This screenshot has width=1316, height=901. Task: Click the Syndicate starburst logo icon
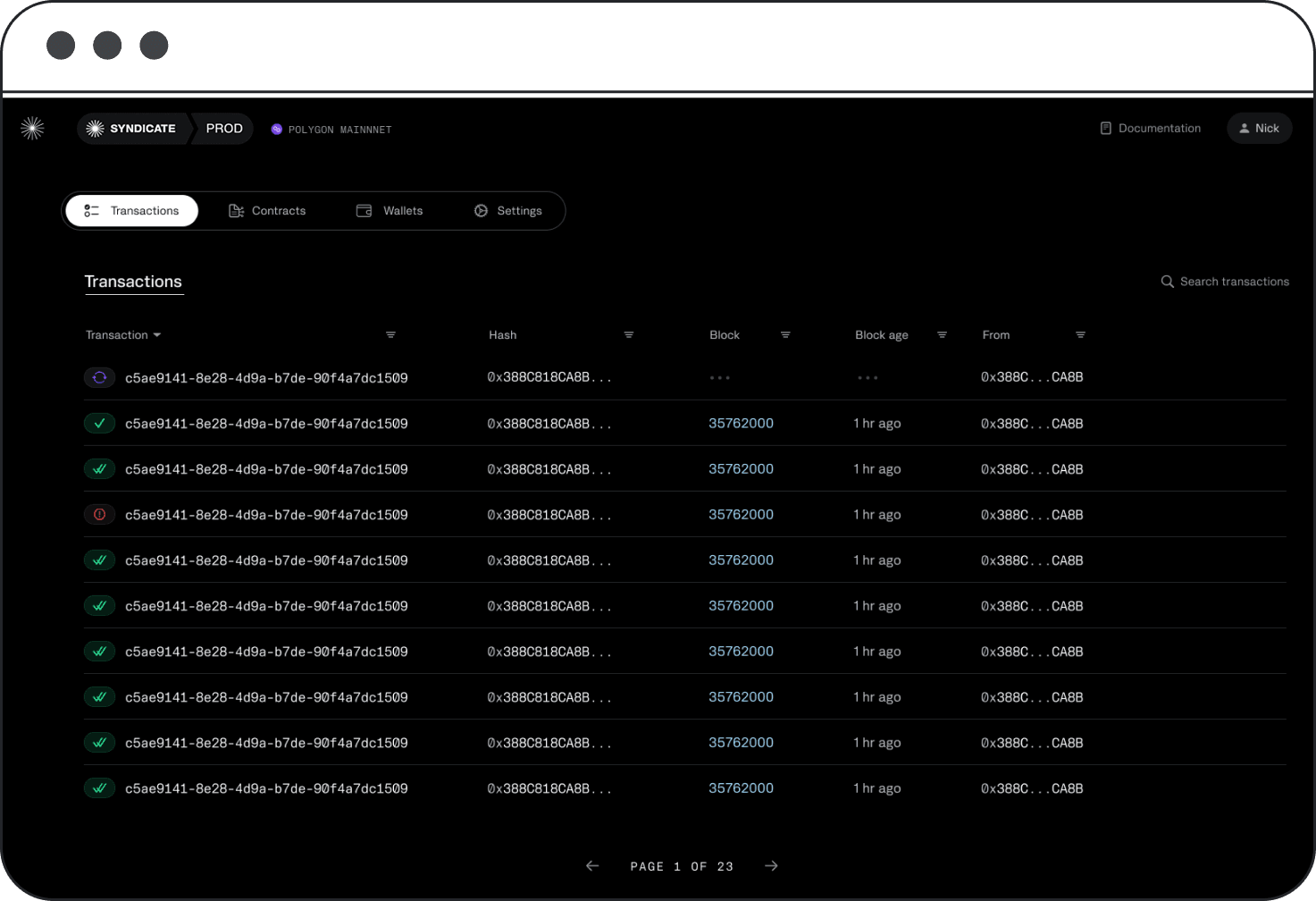tap(32, 128)
